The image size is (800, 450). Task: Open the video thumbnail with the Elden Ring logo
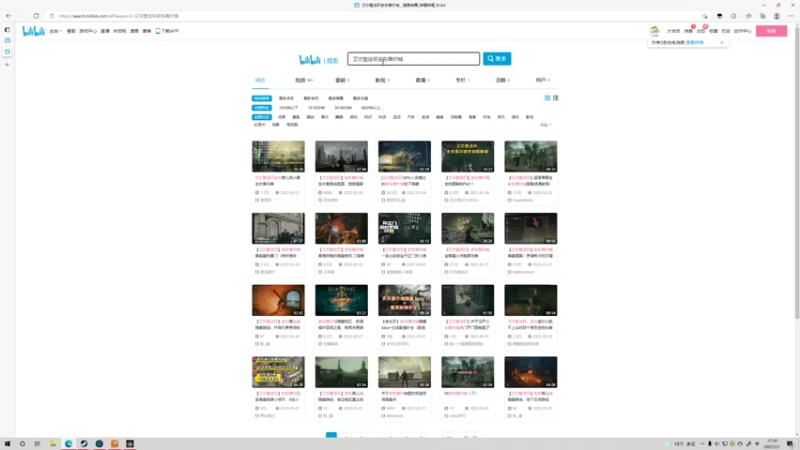click(341, 301)
